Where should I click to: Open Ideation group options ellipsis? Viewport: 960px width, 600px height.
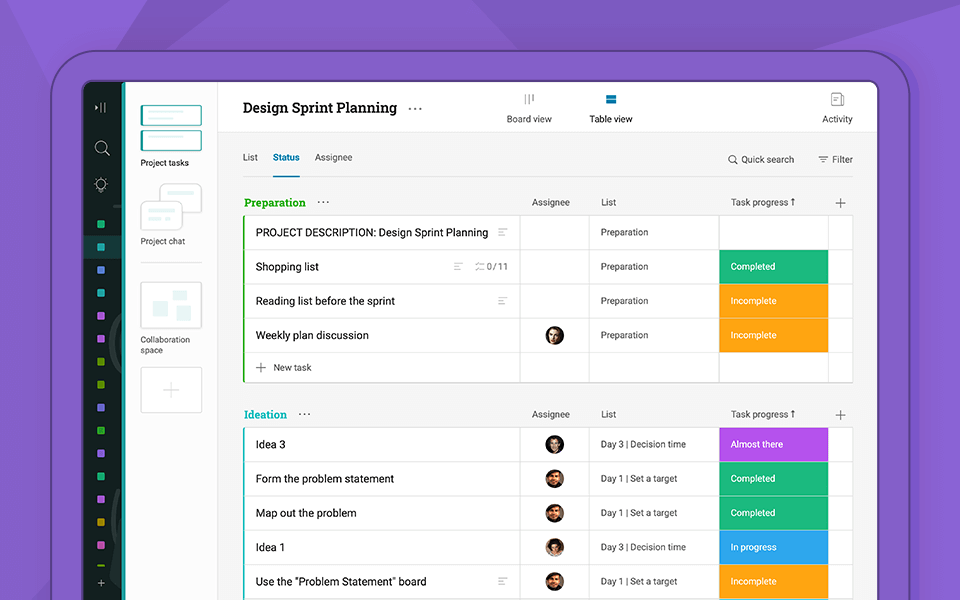pyautogui.click(x=304, y=414)
